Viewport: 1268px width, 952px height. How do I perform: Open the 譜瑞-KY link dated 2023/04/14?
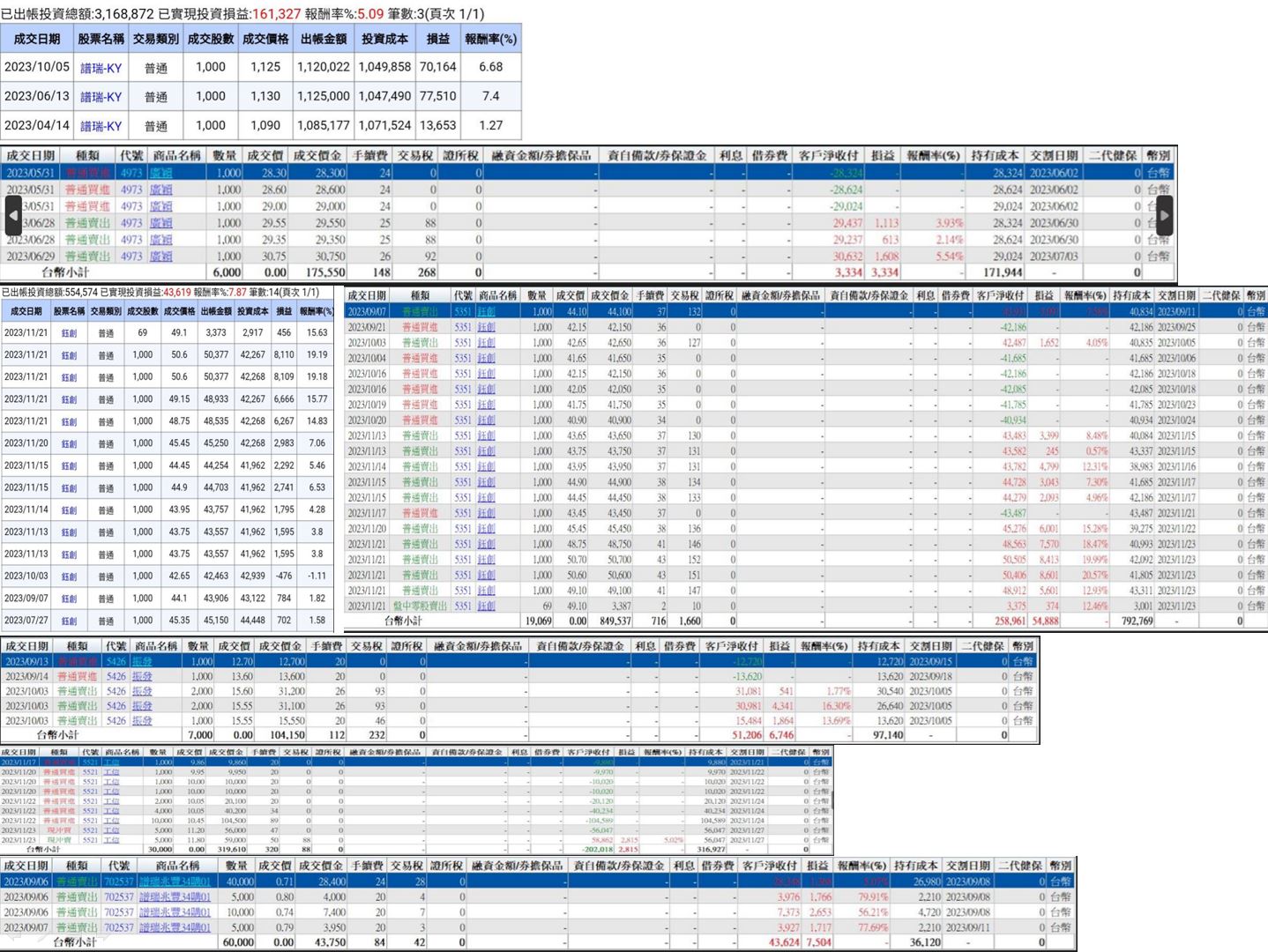(101, 126)
